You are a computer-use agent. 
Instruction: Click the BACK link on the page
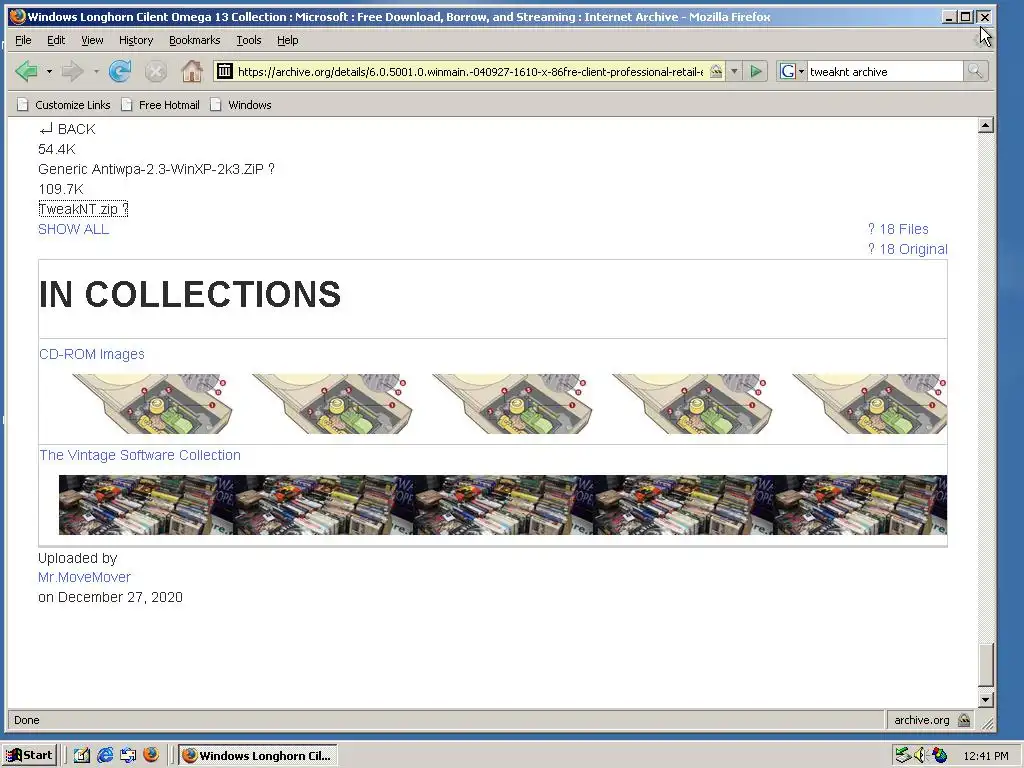(x=67, y=129)
